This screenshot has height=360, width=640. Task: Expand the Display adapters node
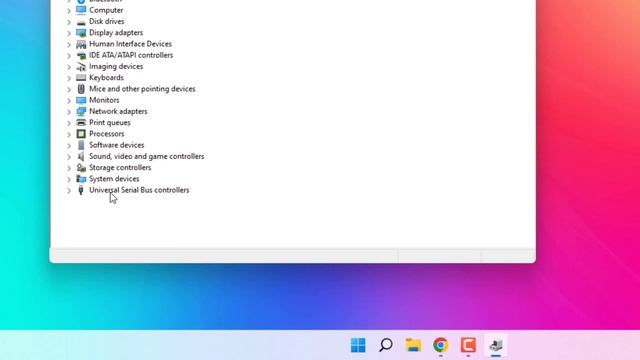[x=69, y=33]
